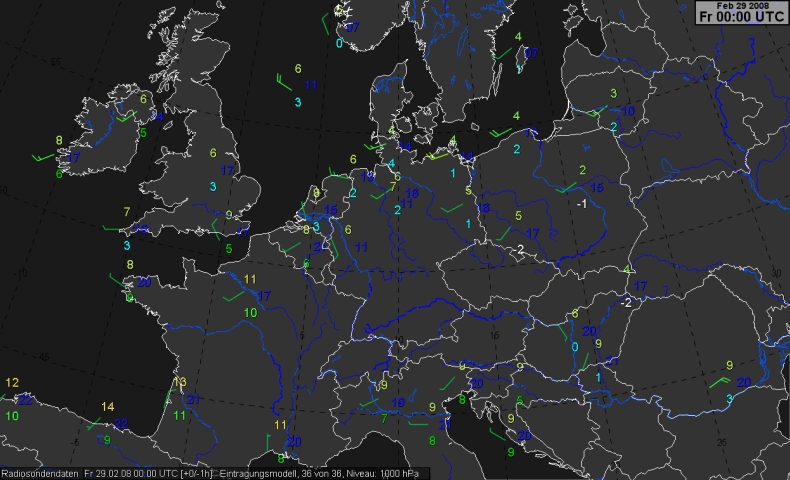Click yellow 12 value at far west edge

(x=12, y=383)
